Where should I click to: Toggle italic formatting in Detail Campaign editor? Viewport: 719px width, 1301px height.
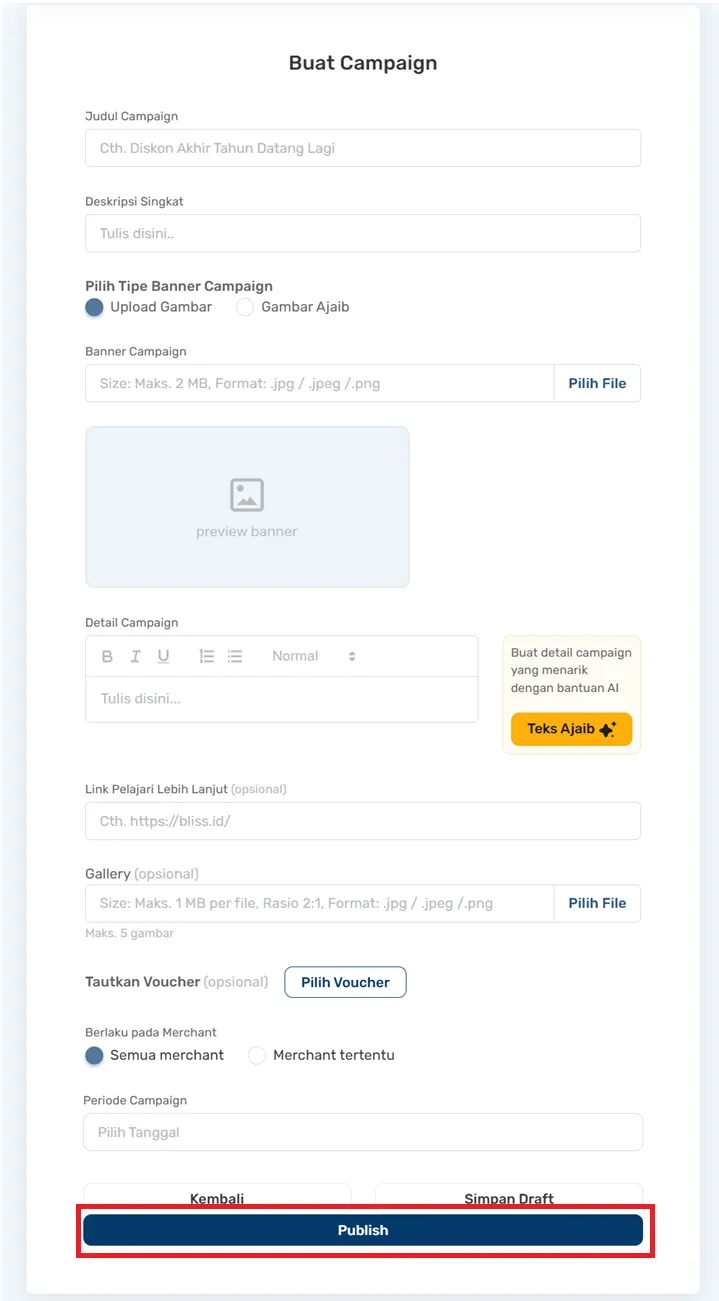tap(135, 657)
